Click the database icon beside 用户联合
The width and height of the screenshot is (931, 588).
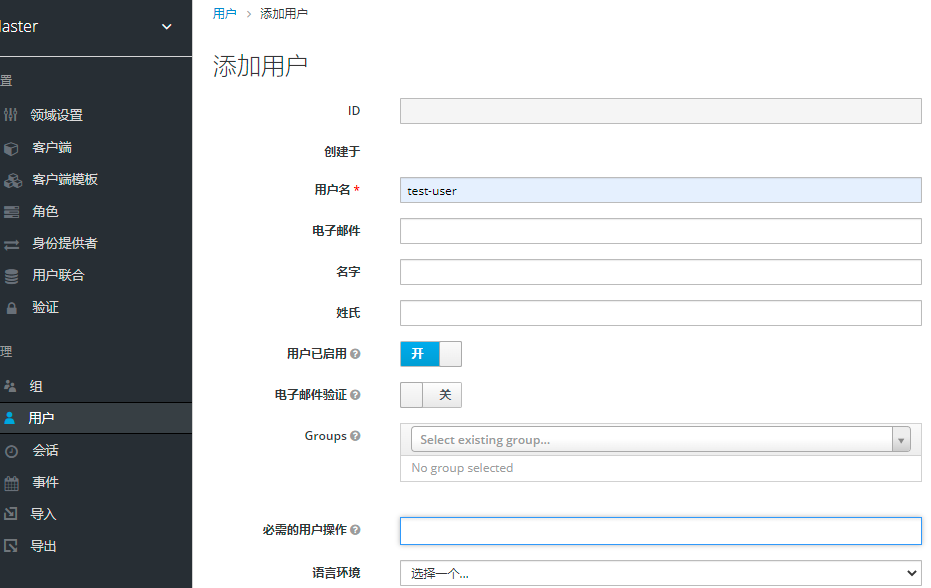12,276
